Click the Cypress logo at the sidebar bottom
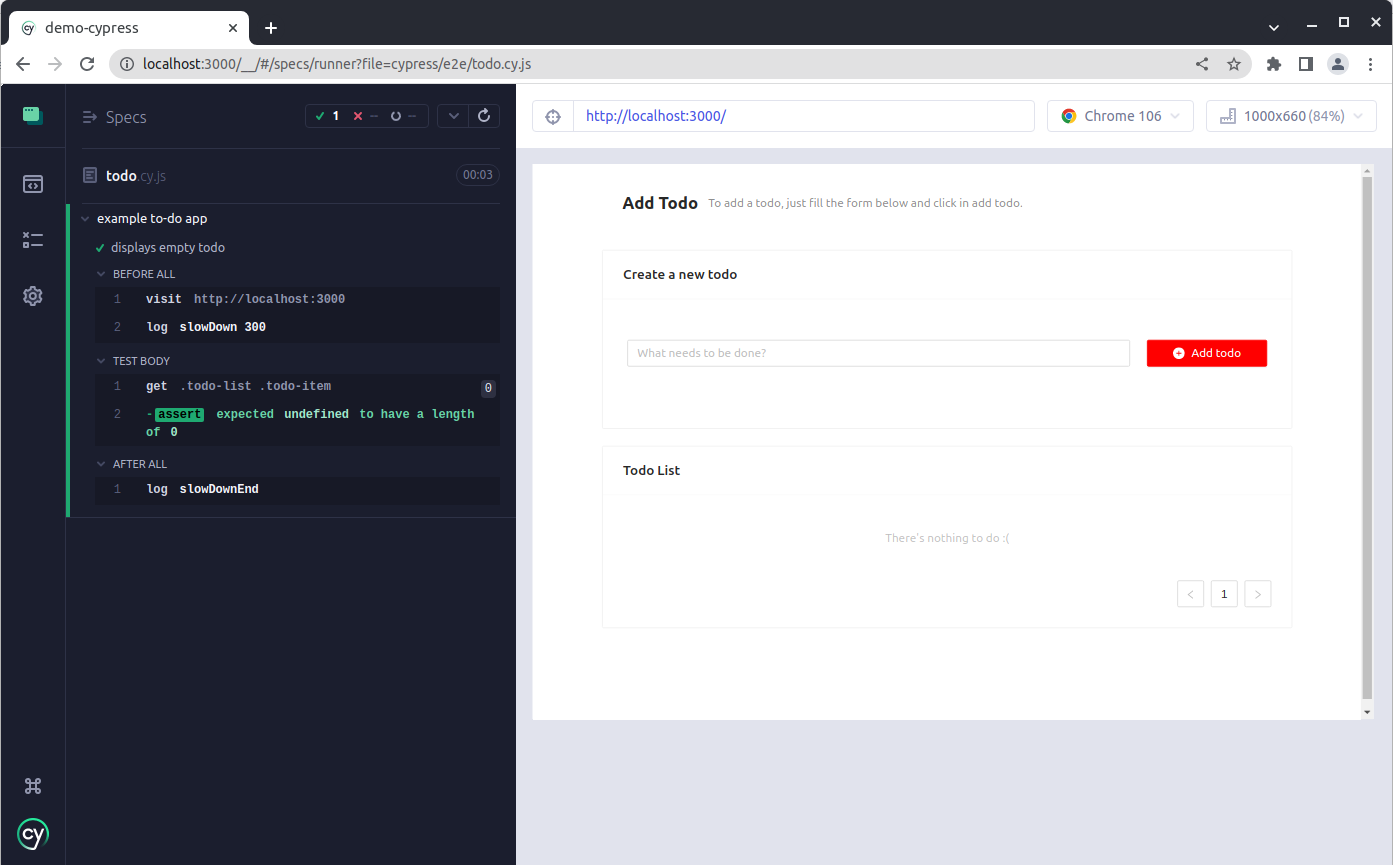The image size is (1393, 865). point(33,834)
